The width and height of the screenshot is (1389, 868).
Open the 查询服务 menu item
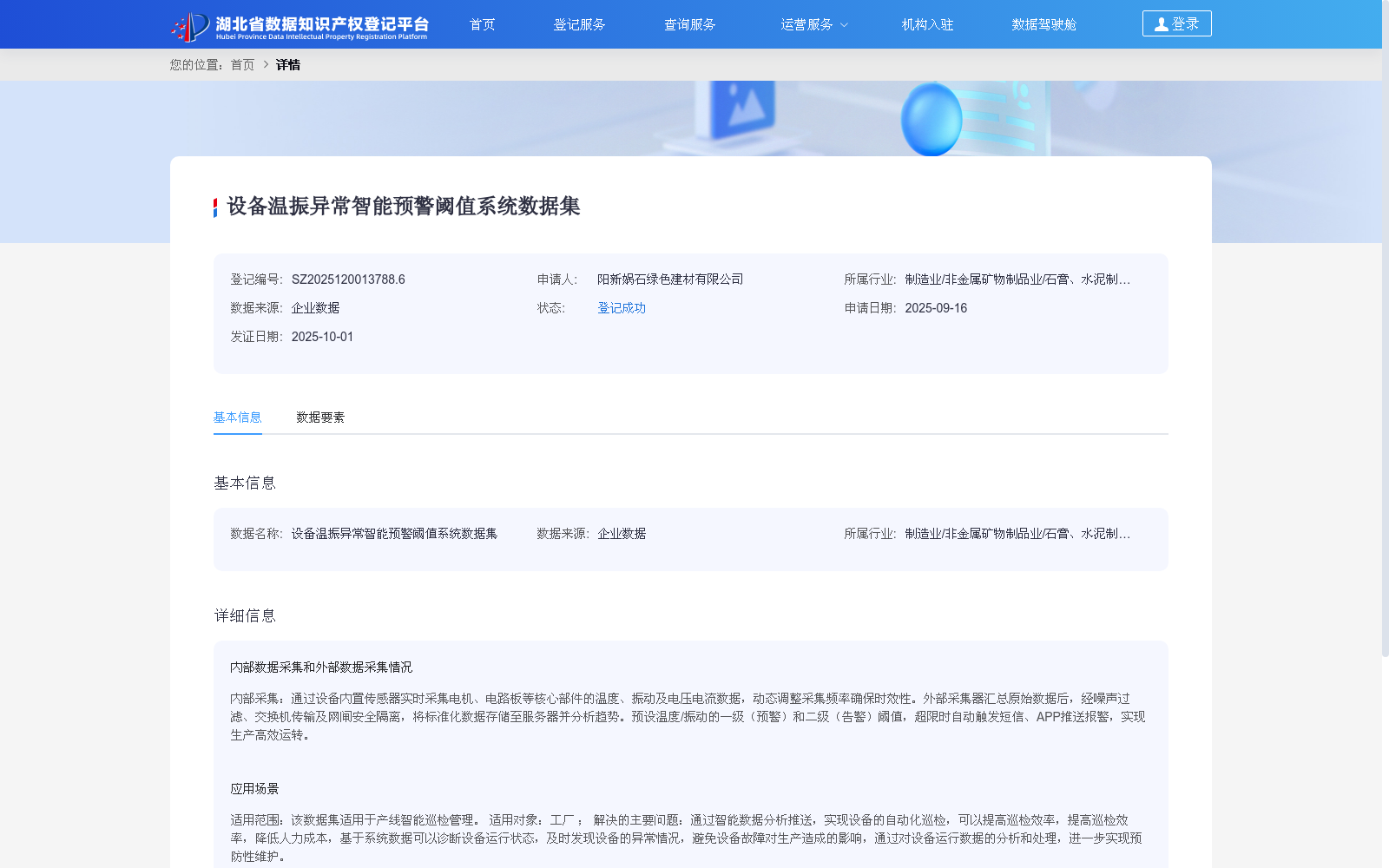pyautogui.click(x=690, y=24)
